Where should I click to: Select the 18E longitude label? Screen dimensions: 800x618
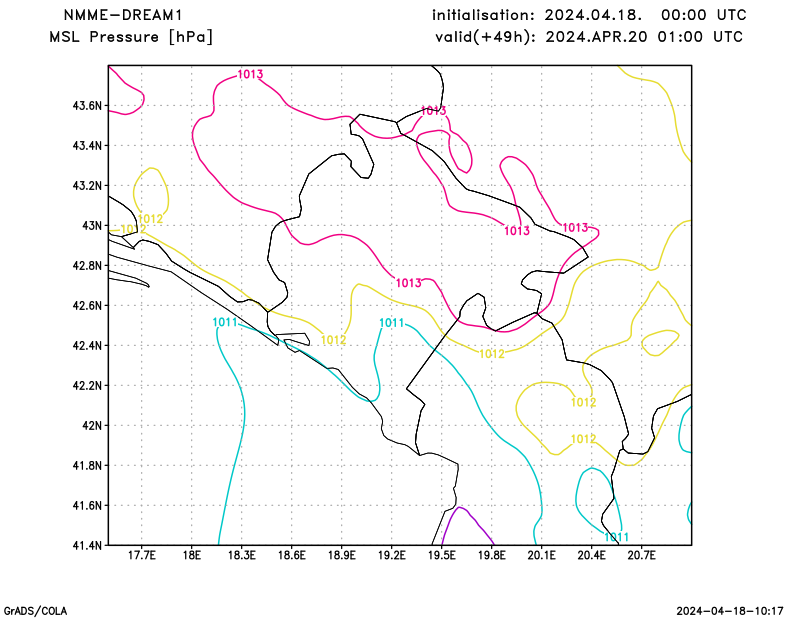[x=192, y=555]
